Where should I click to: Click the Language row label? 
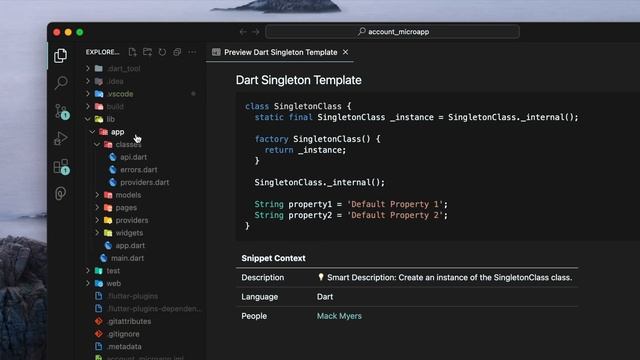point(260,297)
